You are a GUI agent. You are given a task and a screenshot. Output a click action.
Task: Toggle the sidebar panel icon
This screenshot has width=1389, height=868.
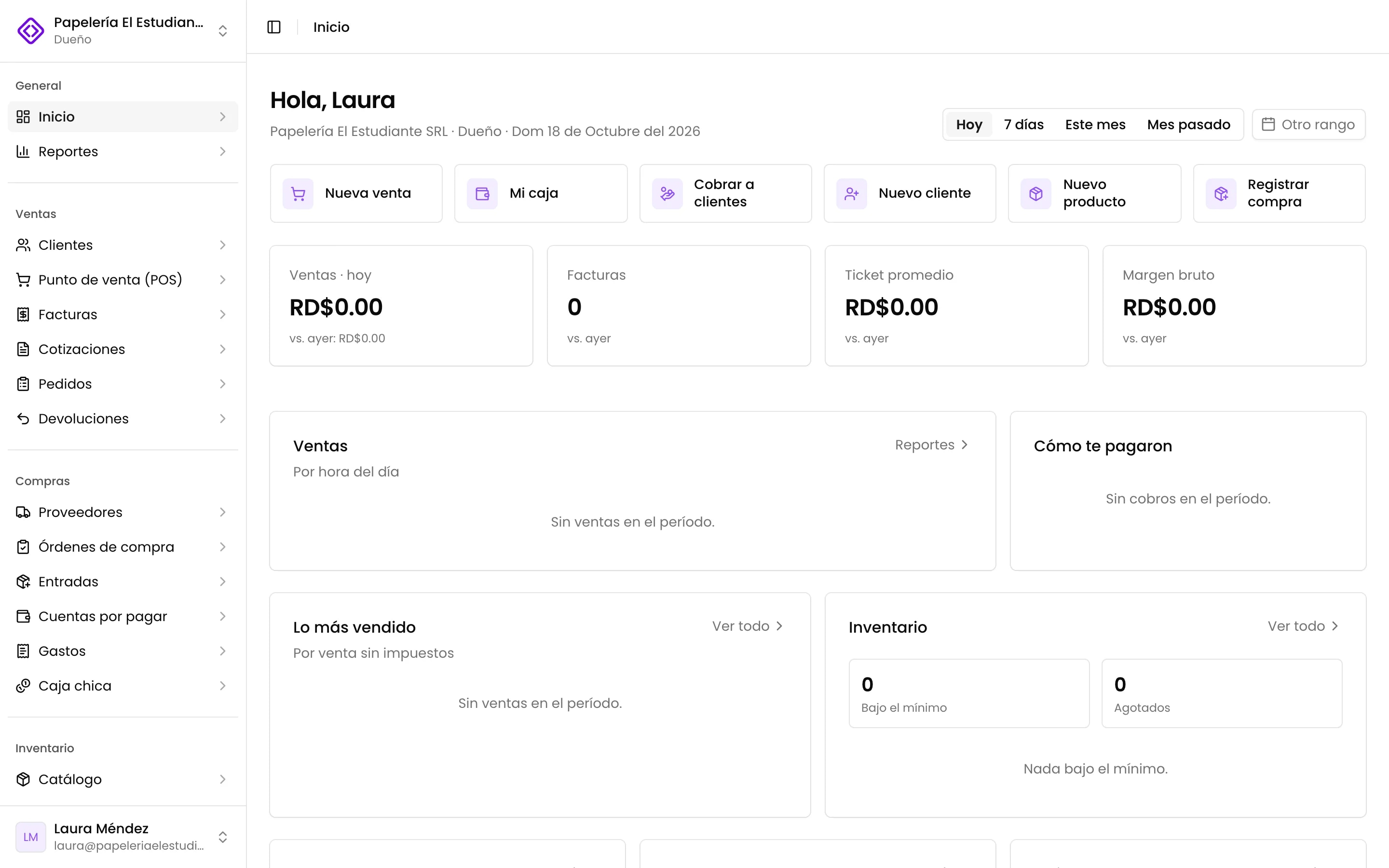pyautogui.click(x=274, y=27)
